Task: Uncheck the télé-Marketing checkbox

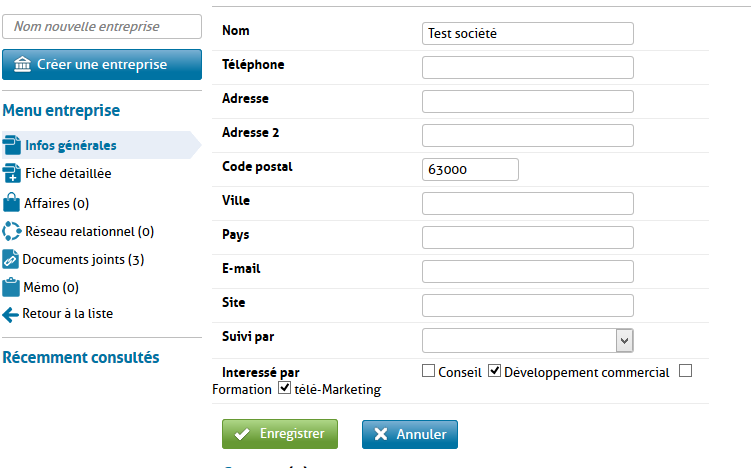Action: 284,389
